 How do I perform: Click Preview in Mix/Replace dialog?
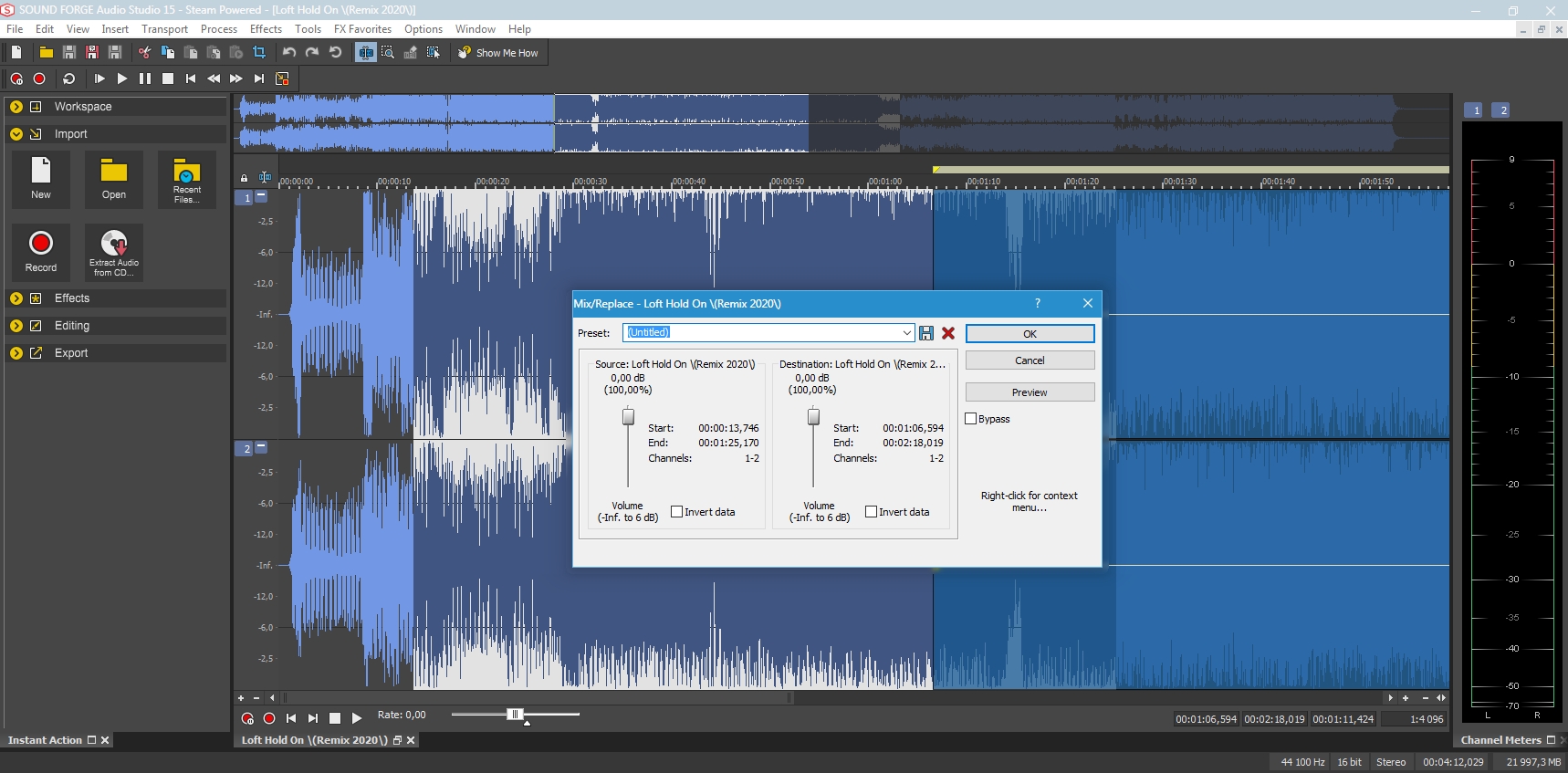[1030, 392]
